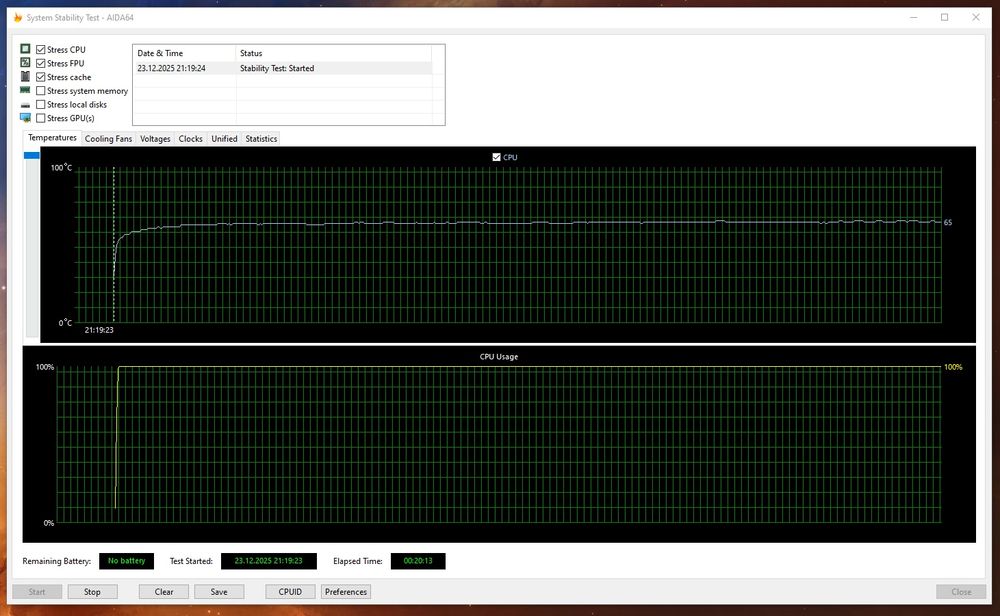Click the Status column header

334,53
